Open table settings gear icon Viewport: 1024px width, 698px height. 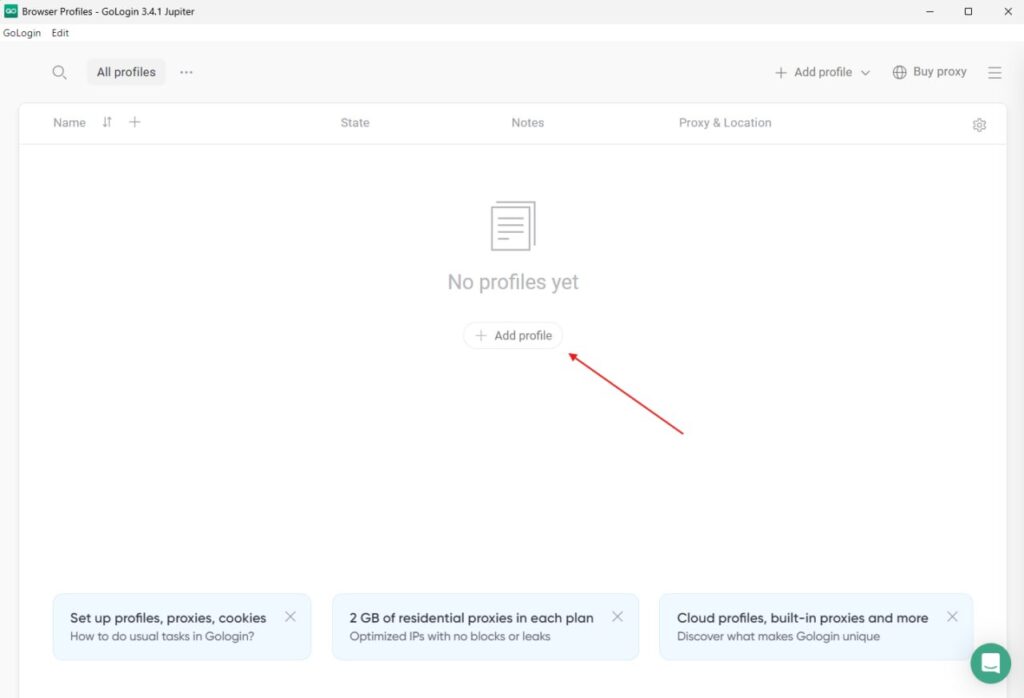(x=979, y=125)
